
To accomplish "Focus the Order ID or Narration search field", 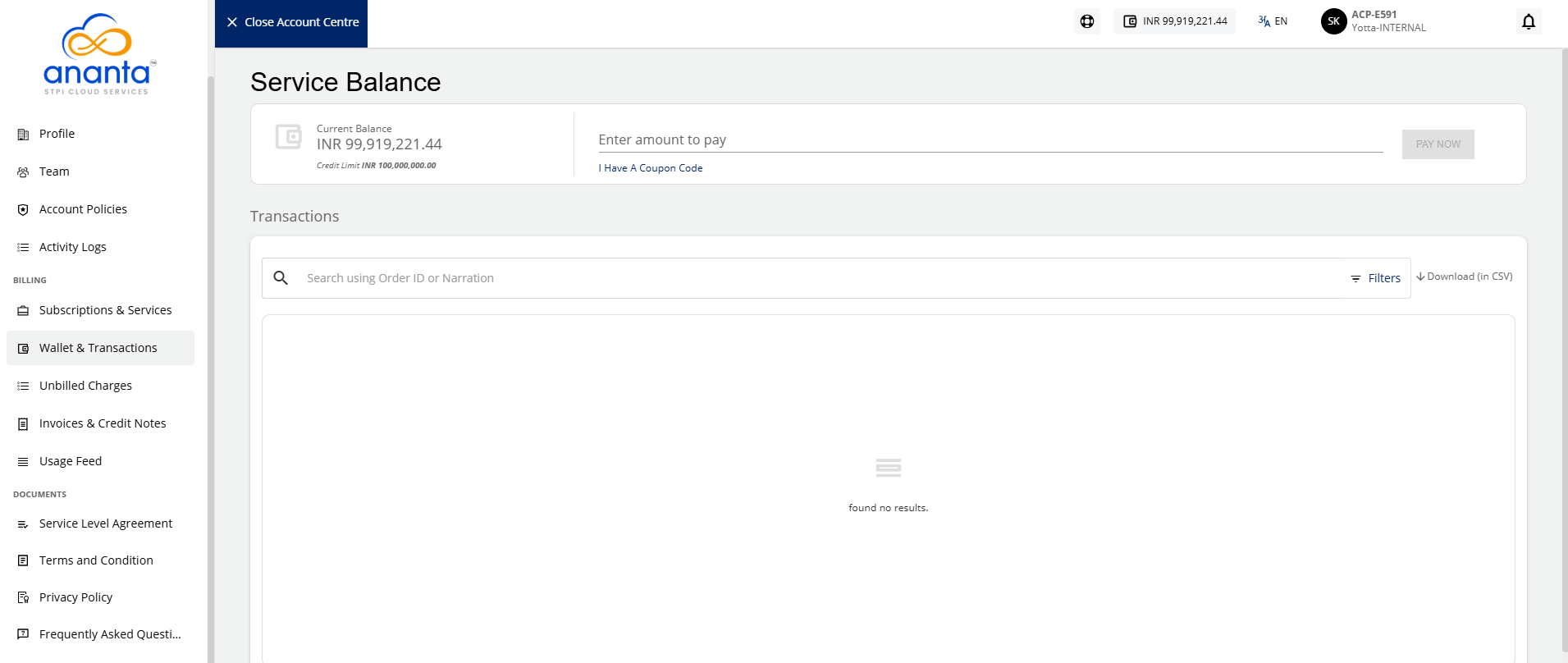I will (821, 278).
